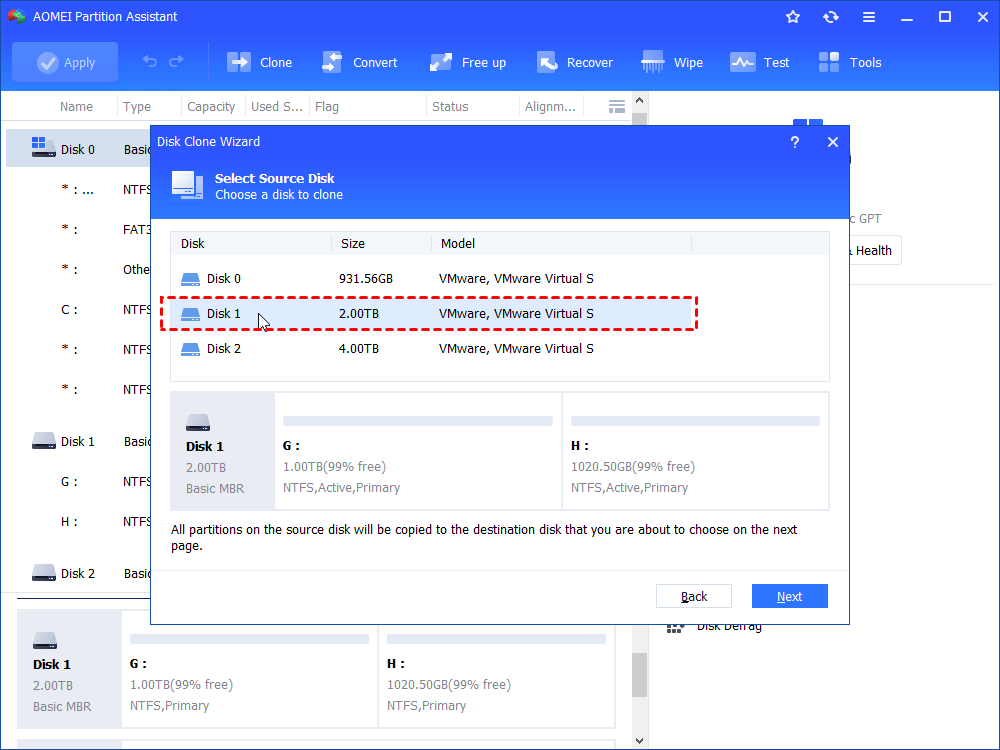Select the C: partition row in the main list

click(x=78, y=310)
